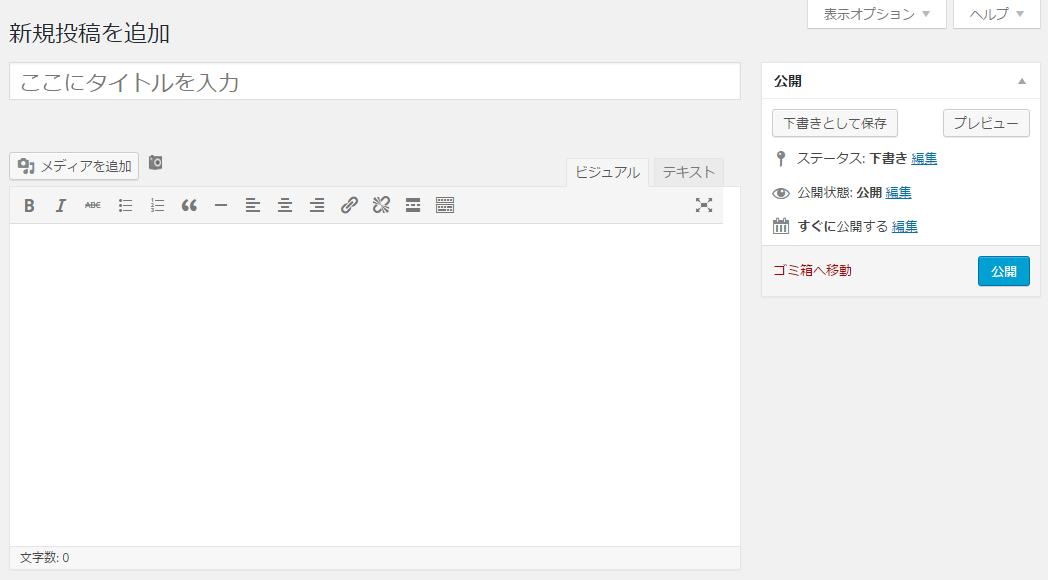This screenshot has height=580, width=1048.
Task: Edit the 公開状態 visibility link
Action: [x=898, y=193]
